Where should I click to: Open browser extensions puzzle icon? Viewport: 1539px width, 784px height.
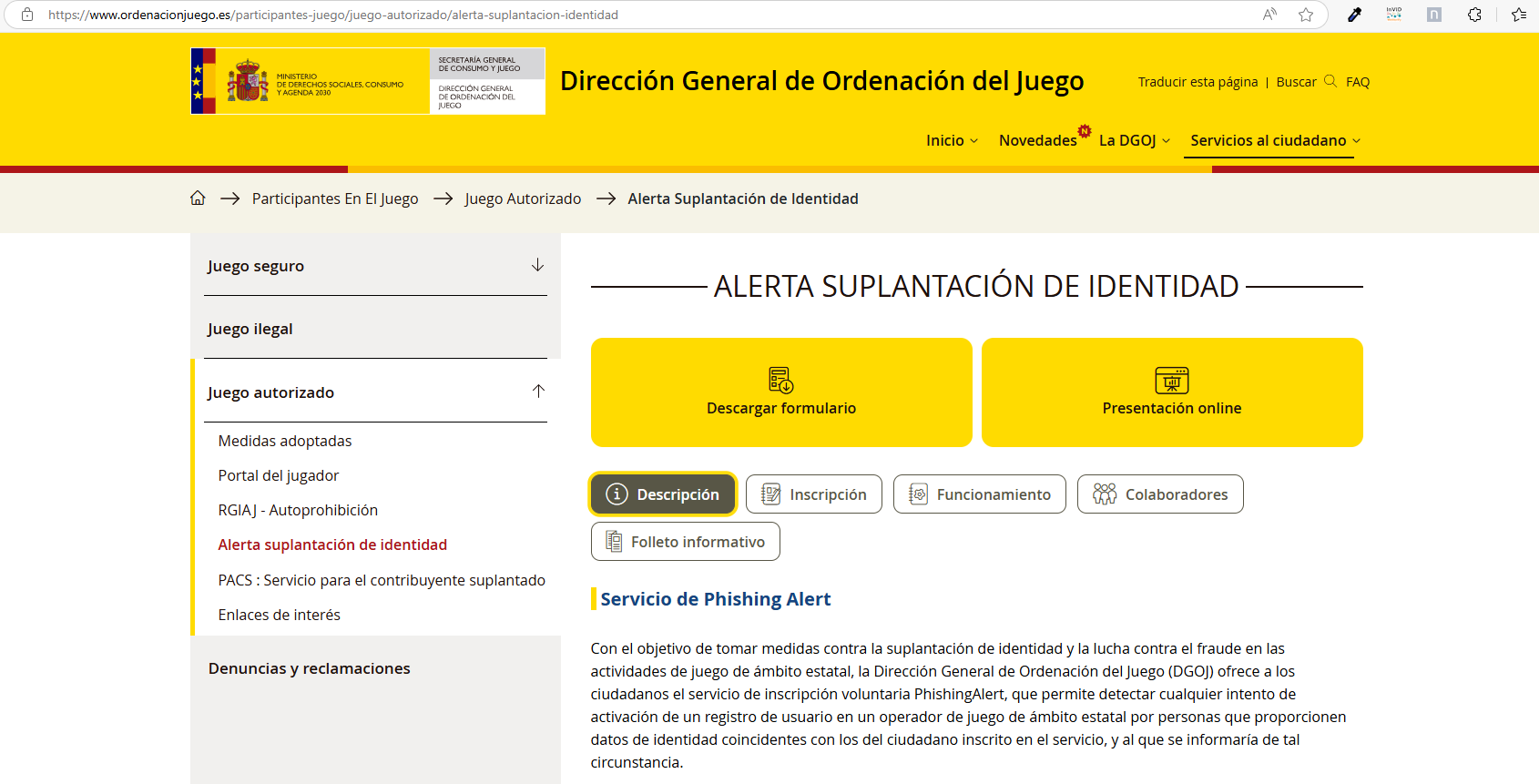point(1474,15)
